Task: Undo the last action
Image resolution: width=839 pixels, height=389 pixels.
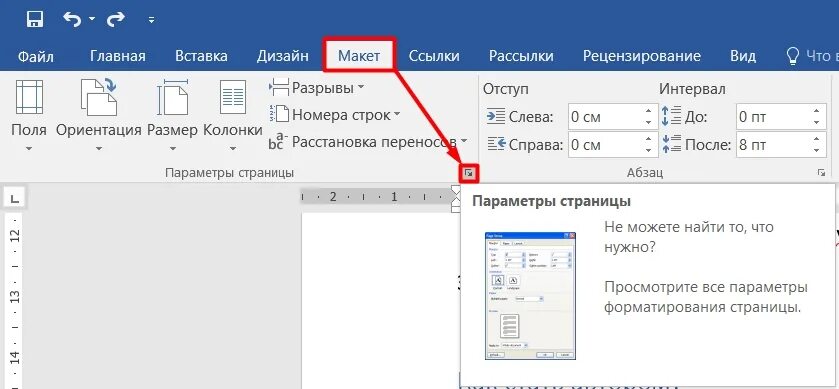Action: click(x=73, y=19)
